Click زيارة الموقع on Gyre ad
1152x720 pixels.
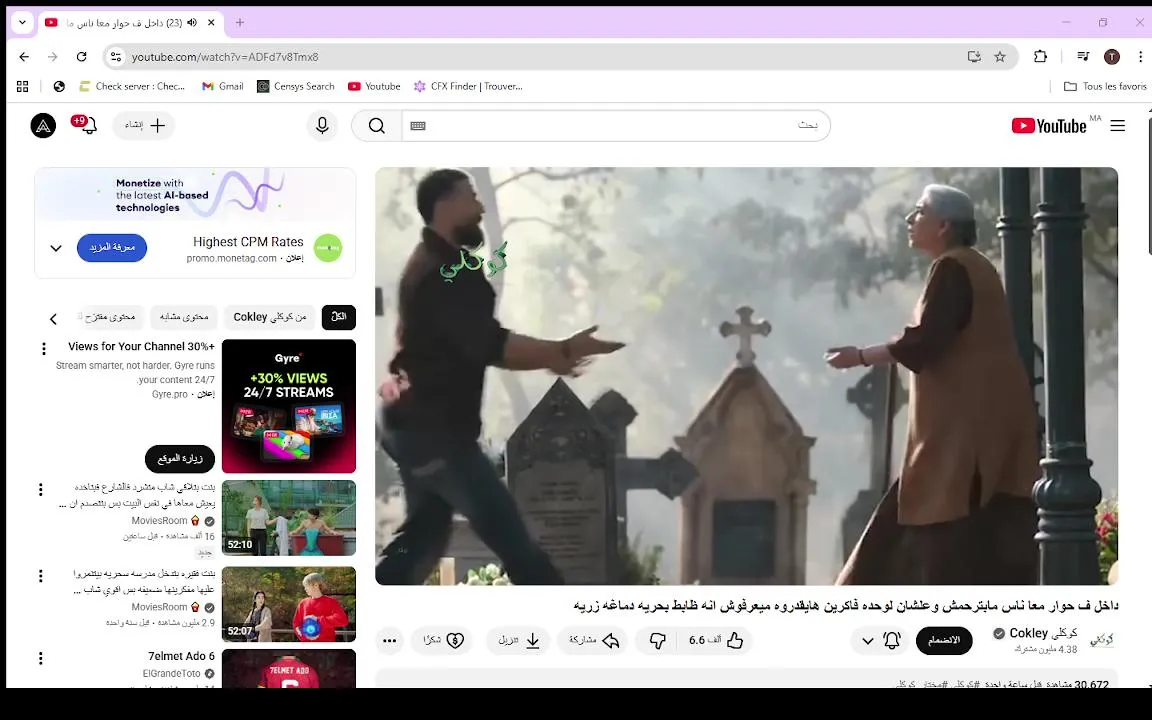point(180,458)
